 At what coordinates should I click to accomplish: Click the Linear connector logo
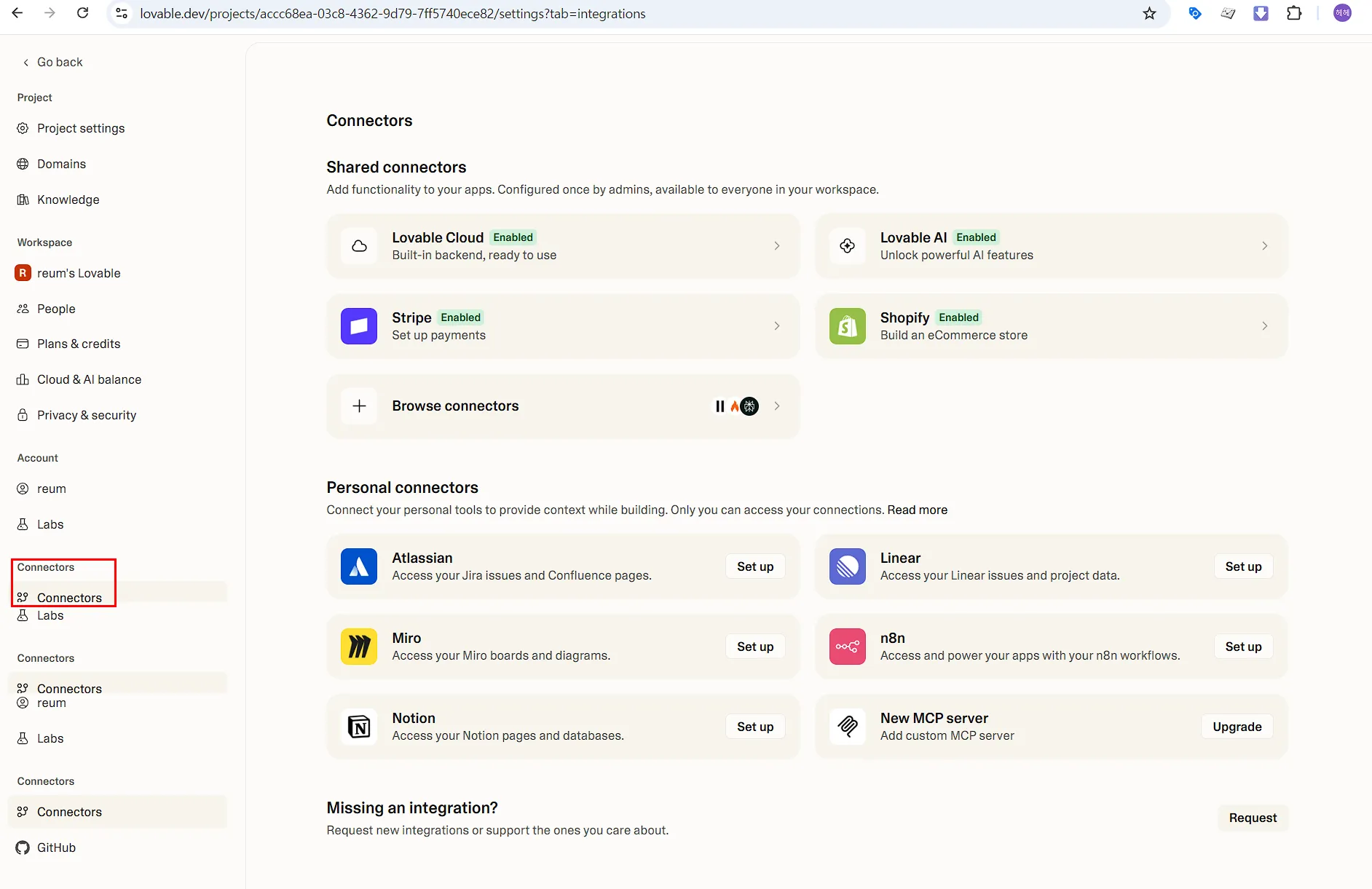847,566
